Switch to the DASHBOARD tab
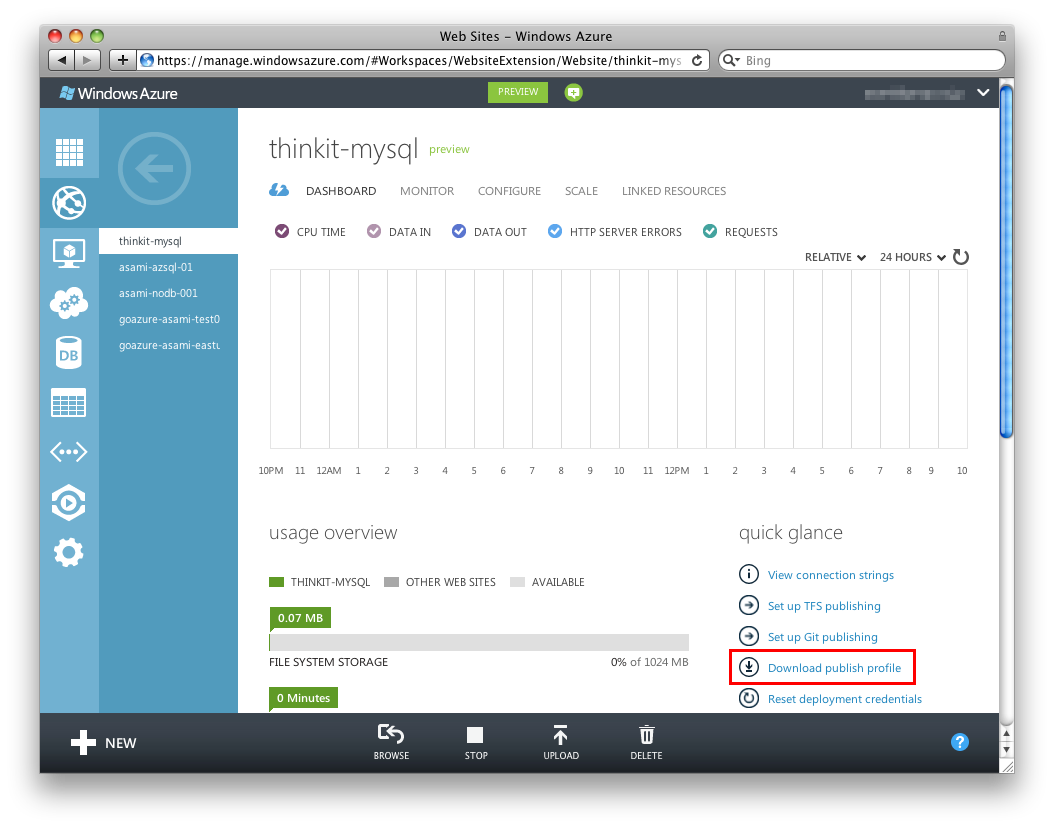This screenshot has width=1054, height=828. (x=341, y=191)
